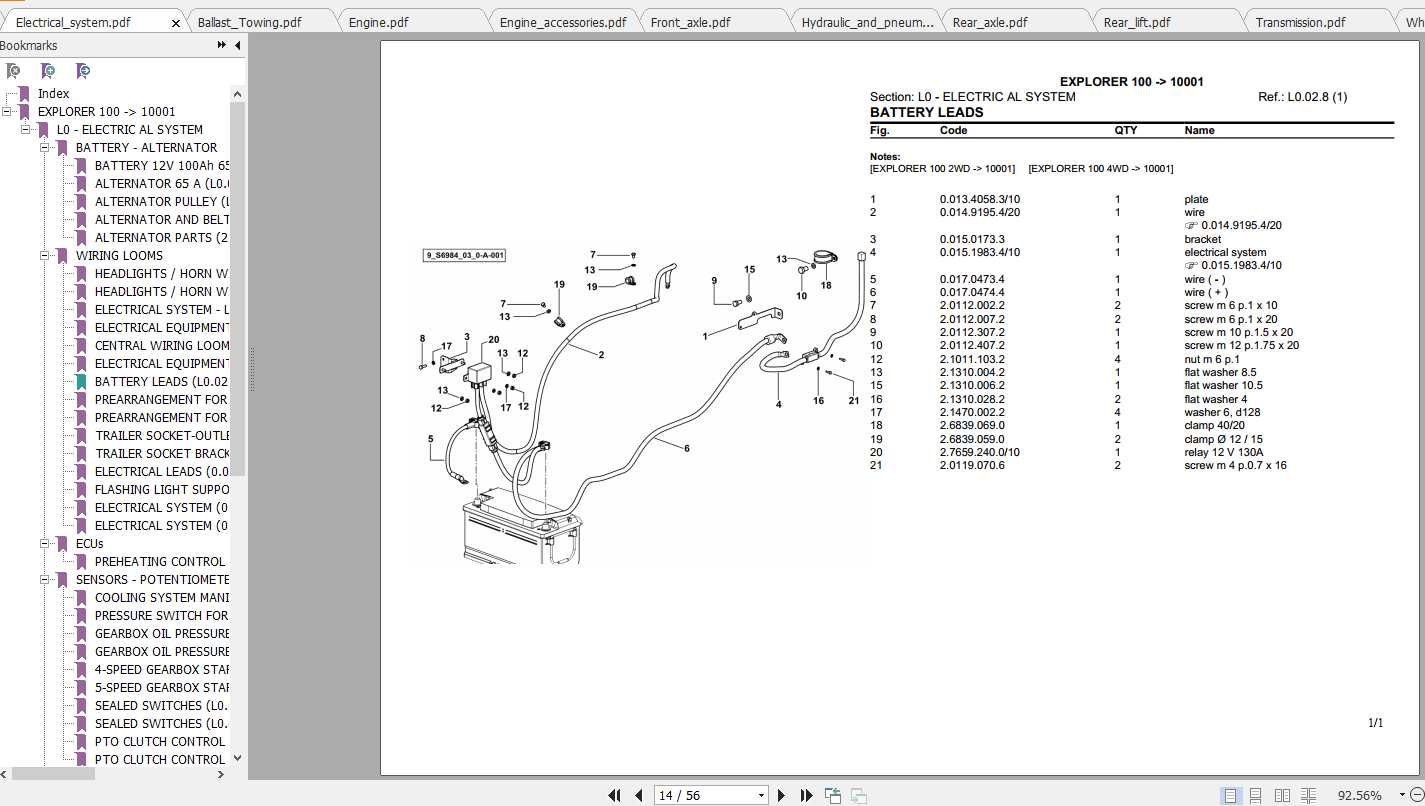The width and height of the screenshot is (1425, 806).
Task: Switch to the Rear_axle.pdf tab
Action: tap(990, 22)
